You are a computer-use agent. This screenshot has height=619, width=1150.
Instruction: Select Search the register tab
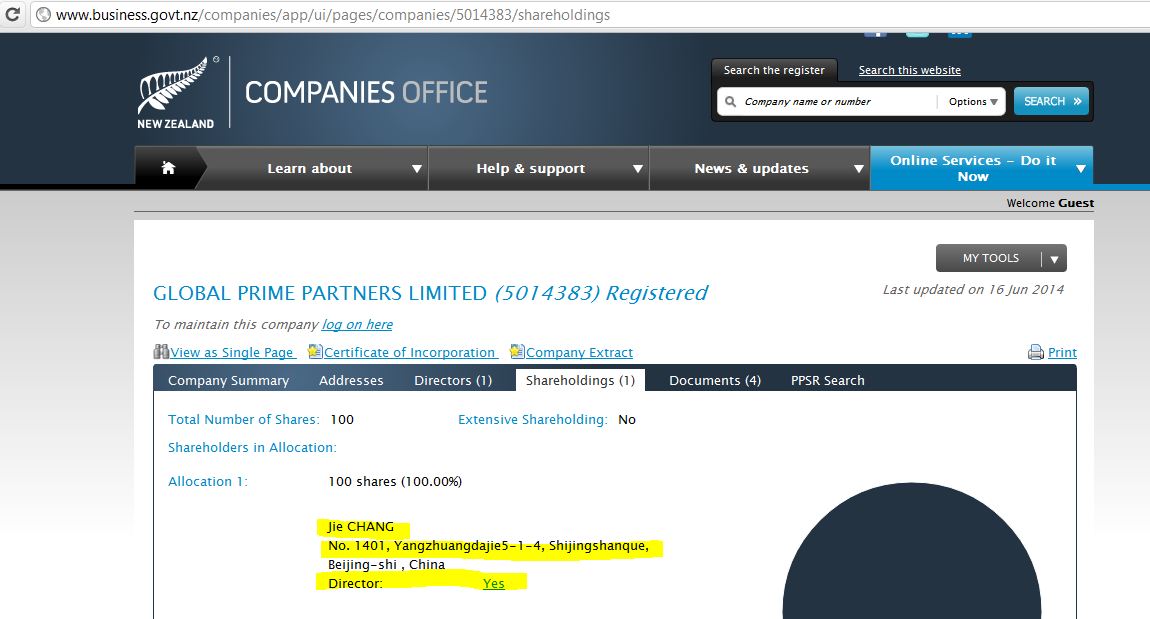[x=774, y=70]
